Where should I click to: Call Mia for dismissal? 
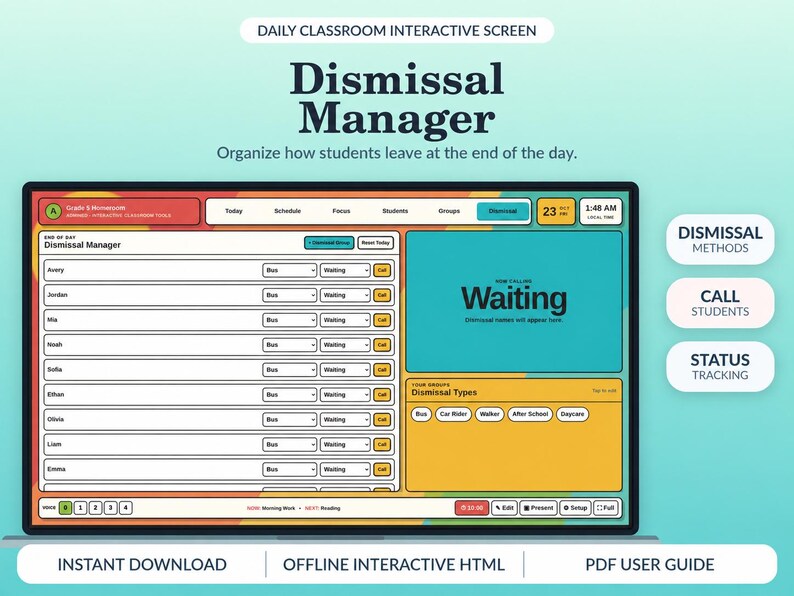pyautogui.click(x=382, y=320)
